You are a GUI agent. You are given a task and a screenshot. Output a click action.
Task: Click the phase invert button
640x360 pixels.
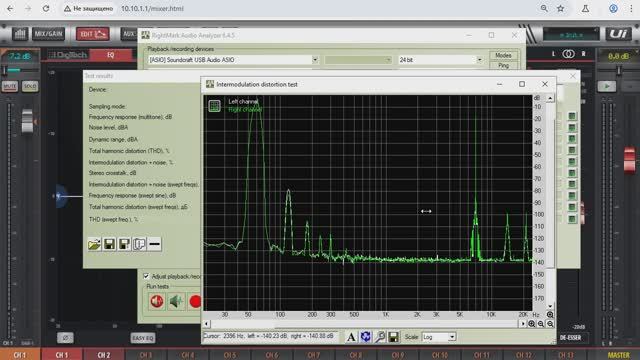[65, 338]
